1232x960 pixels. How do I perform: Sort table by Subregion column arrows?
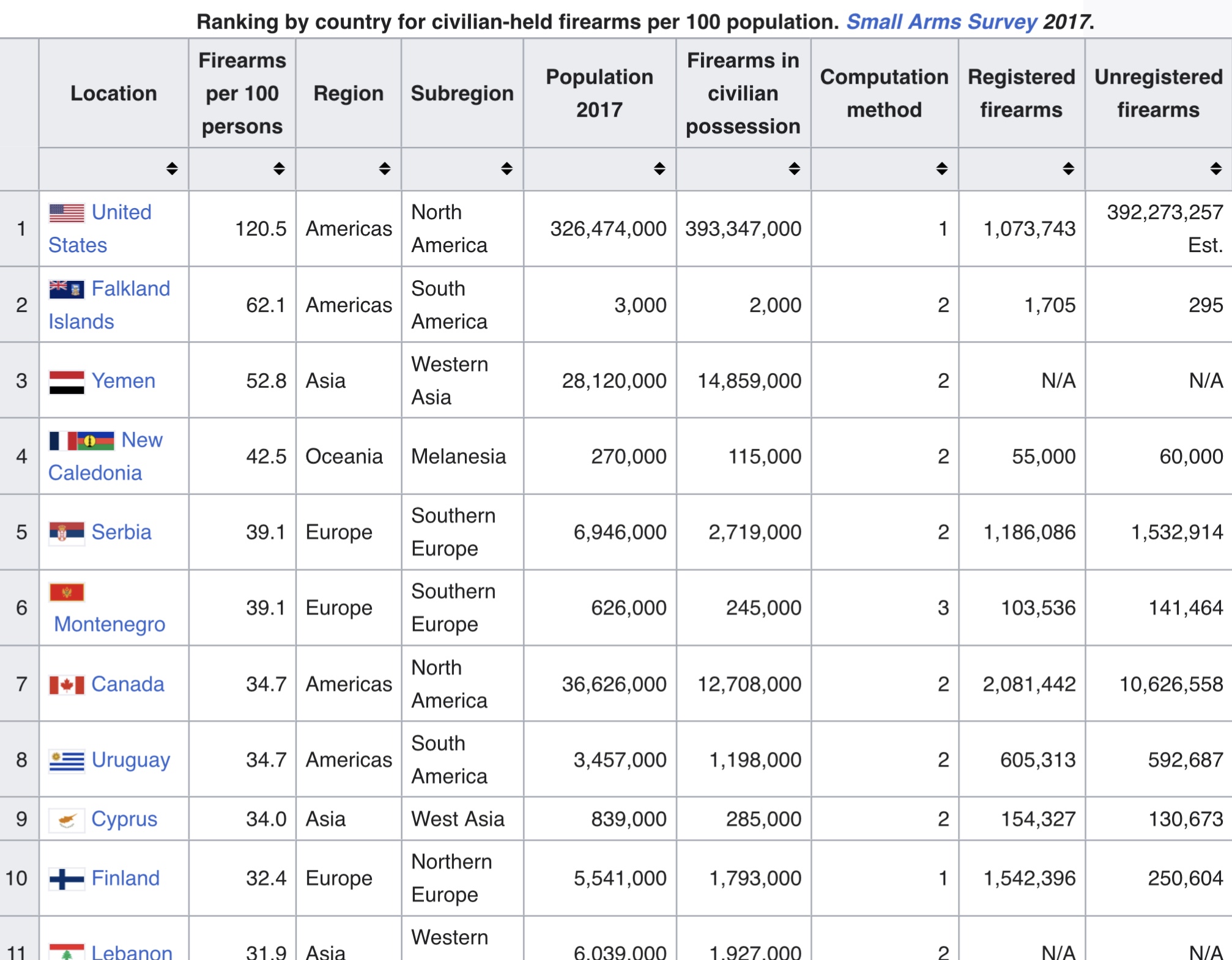[x=507, y=169]
